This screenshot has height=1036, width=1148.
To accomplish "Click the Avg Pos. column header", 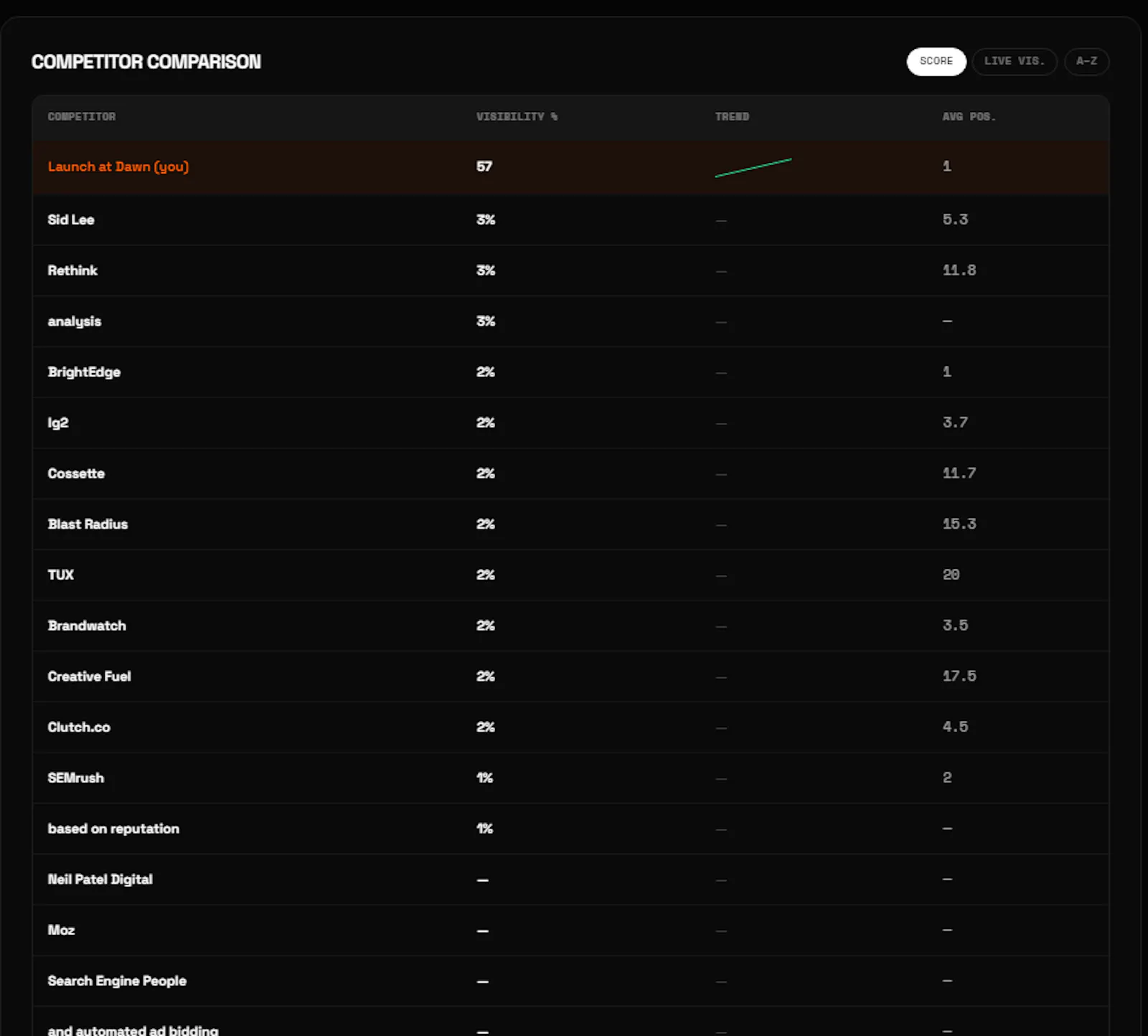I will pos(969,116).
